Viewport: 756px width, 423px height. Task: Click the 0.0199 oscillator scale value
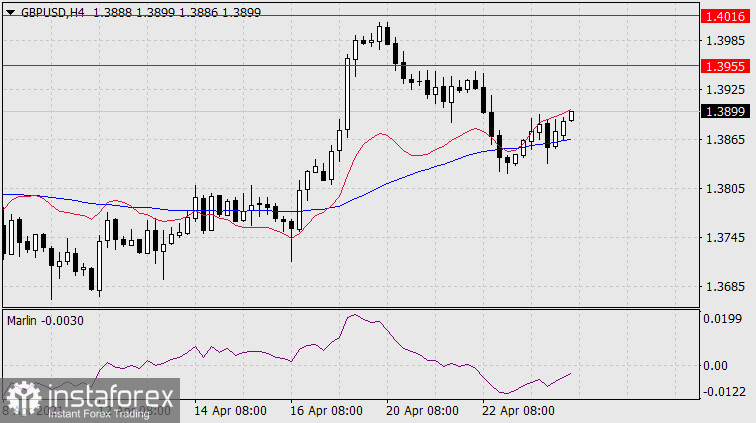tap(722, 319)
